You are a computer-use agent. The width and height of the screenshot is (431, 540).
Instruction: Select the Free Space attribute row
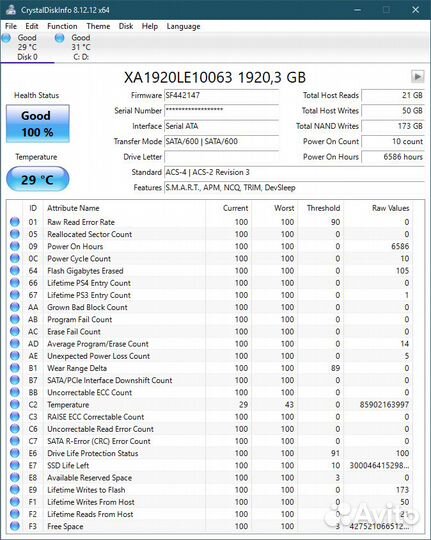[210, 526]
